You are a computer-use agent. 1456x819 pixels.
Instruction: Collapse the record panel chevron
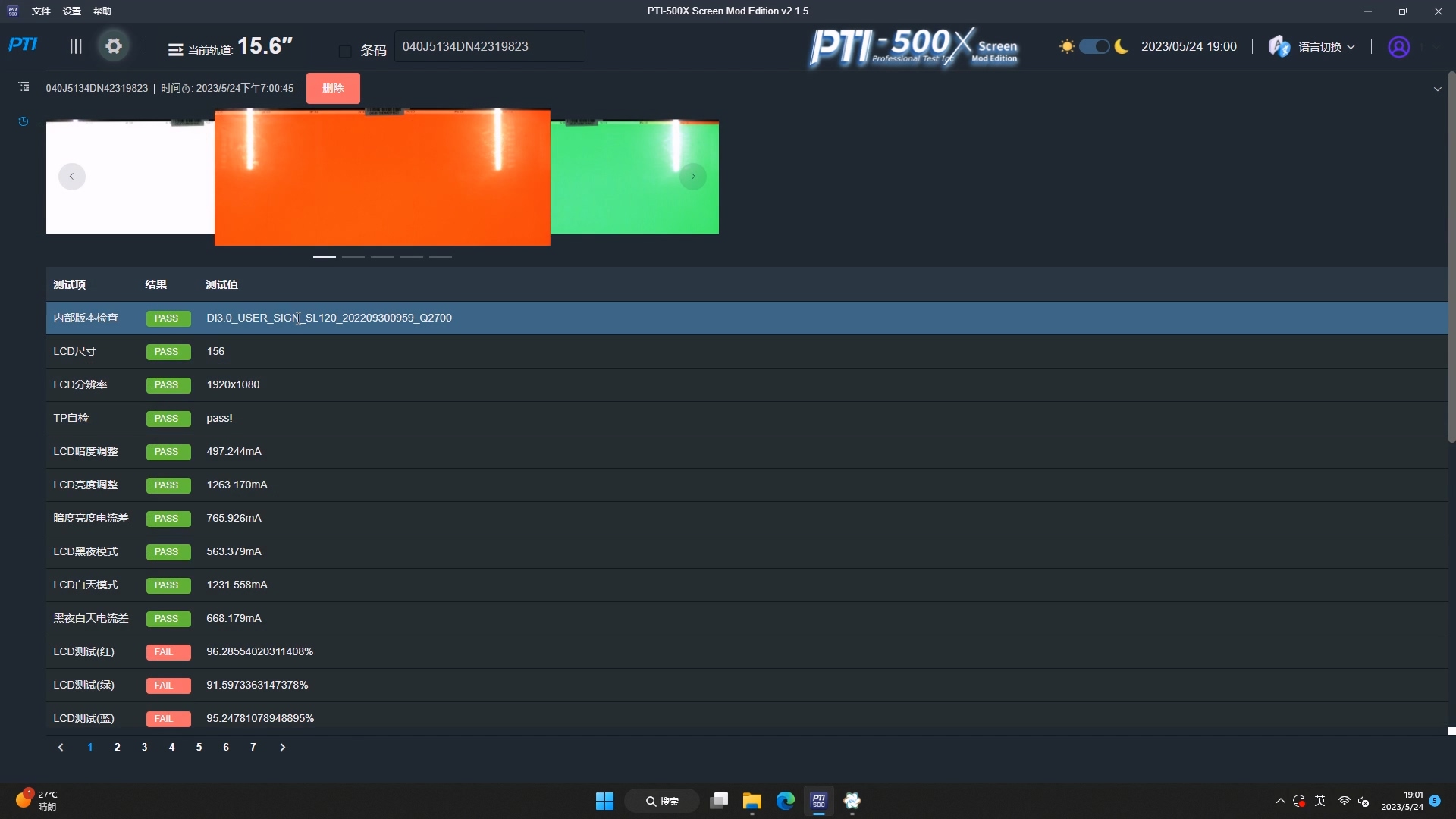point(1437,89)
